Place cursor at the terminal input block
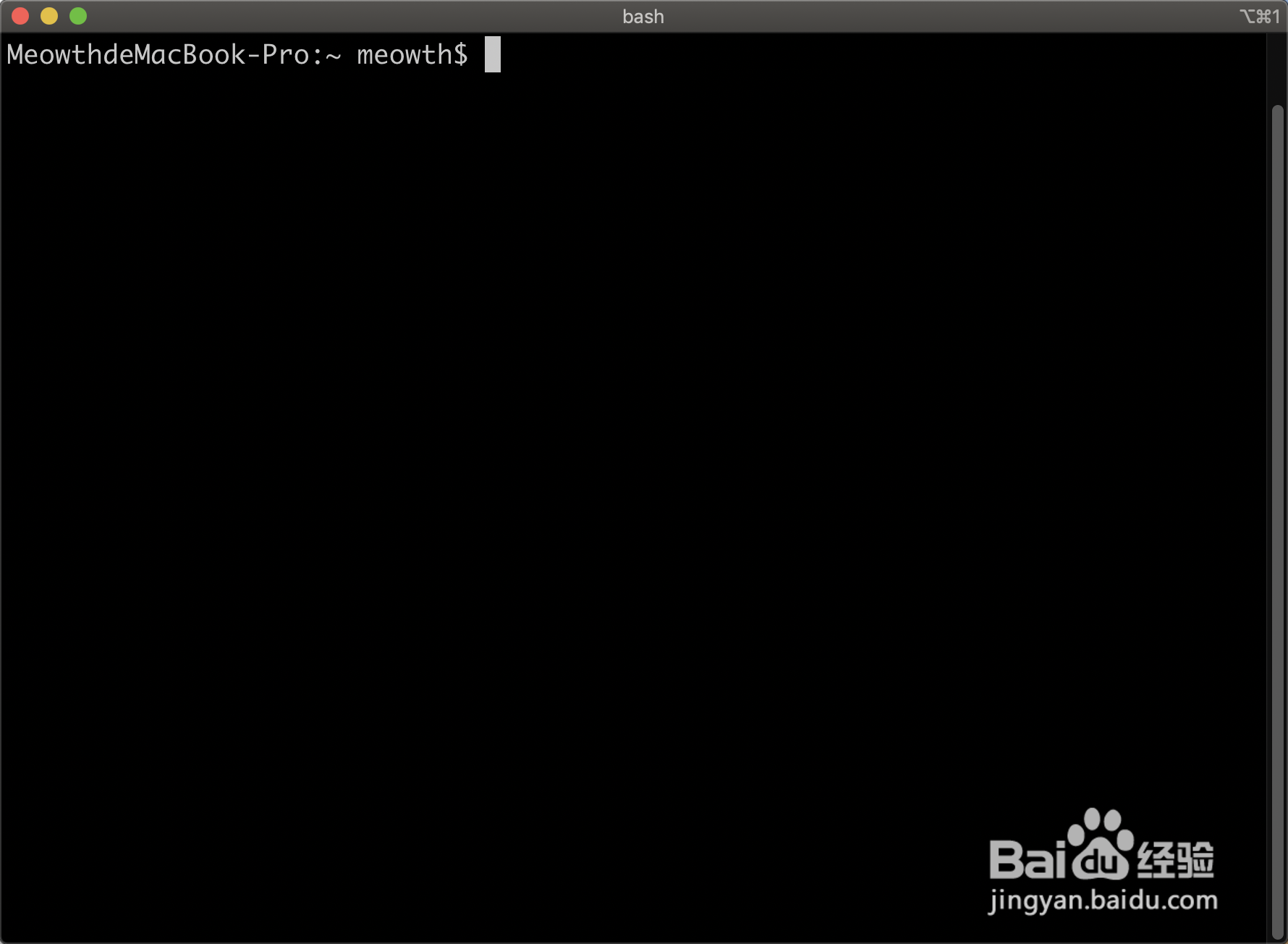This screenshot has width=1288, height=944. pyautogui.click(x=493, y=54)
